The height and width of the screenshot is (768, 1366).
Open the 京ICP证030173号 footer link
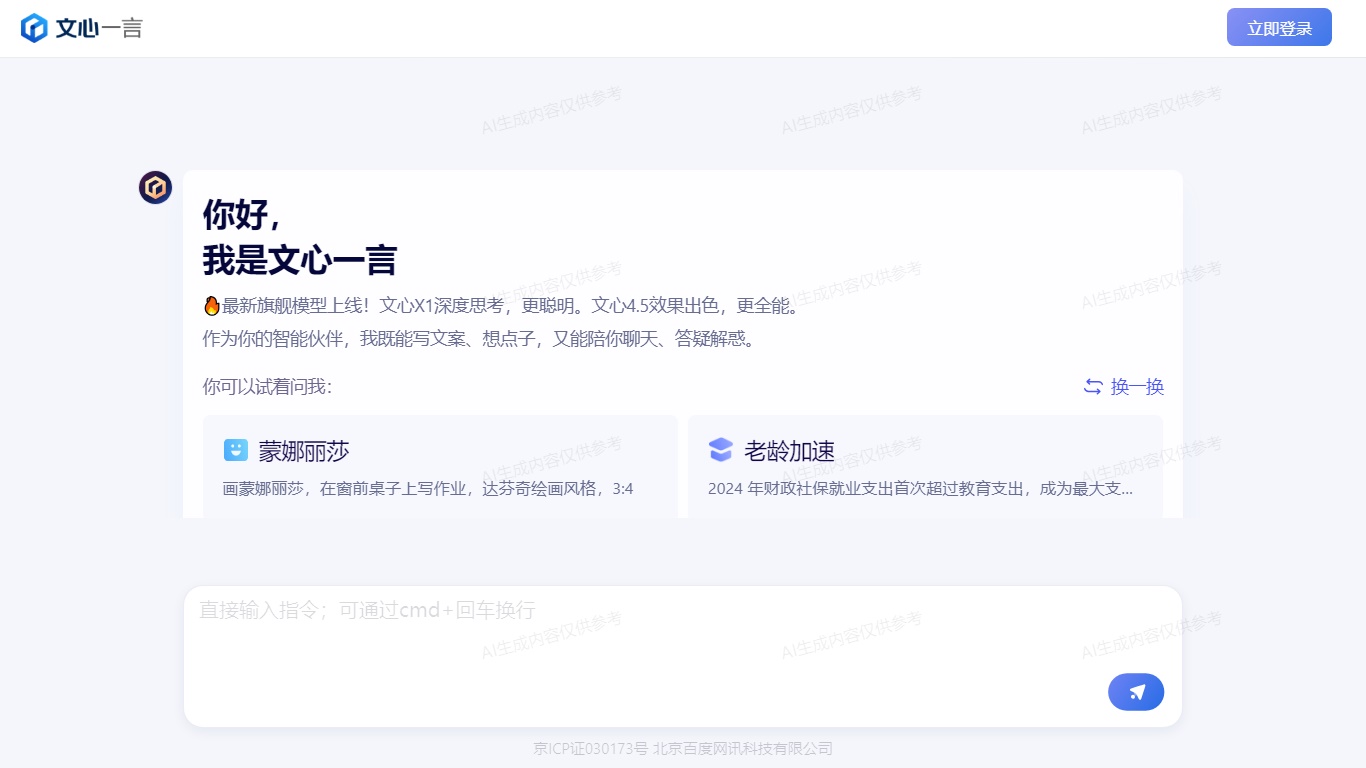590,749
